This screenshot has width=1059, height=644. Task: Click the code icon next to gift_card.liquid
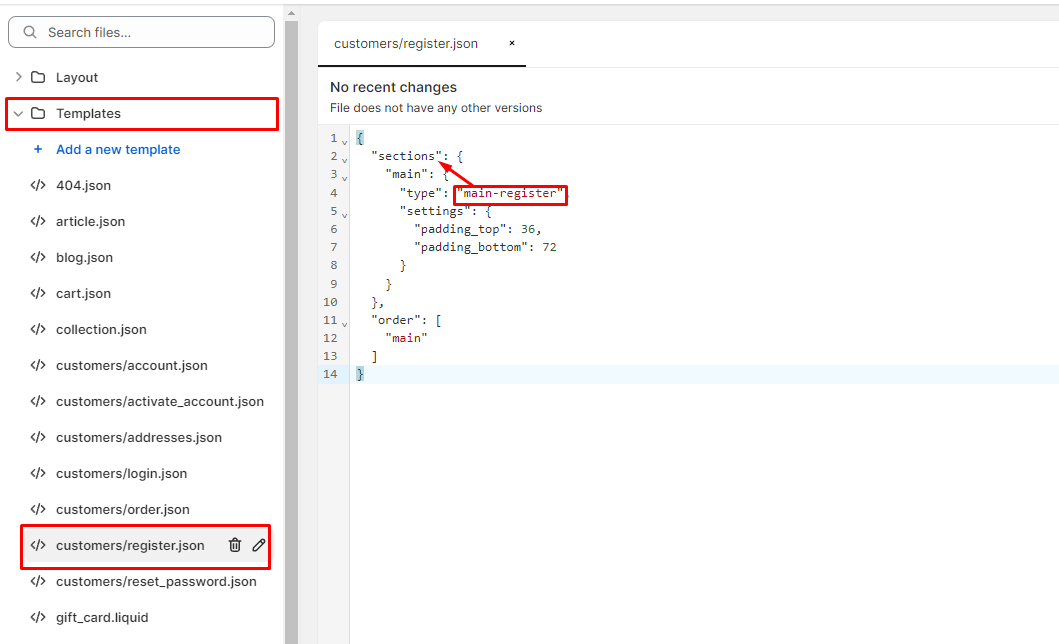click(38, 617)
